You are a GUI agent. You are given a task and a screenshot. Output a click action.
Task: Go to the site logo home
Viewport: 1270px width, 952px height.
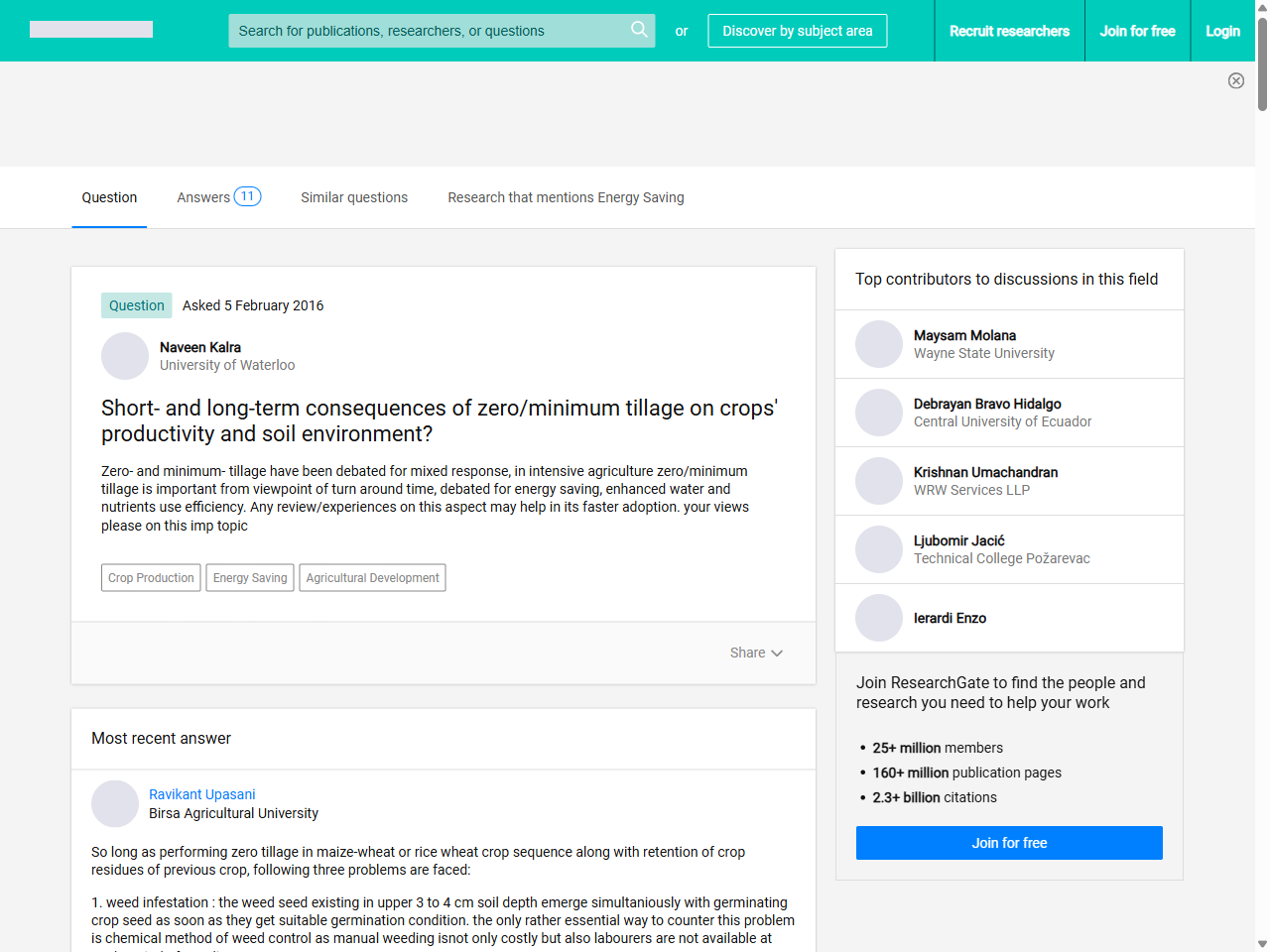point(91,30)
